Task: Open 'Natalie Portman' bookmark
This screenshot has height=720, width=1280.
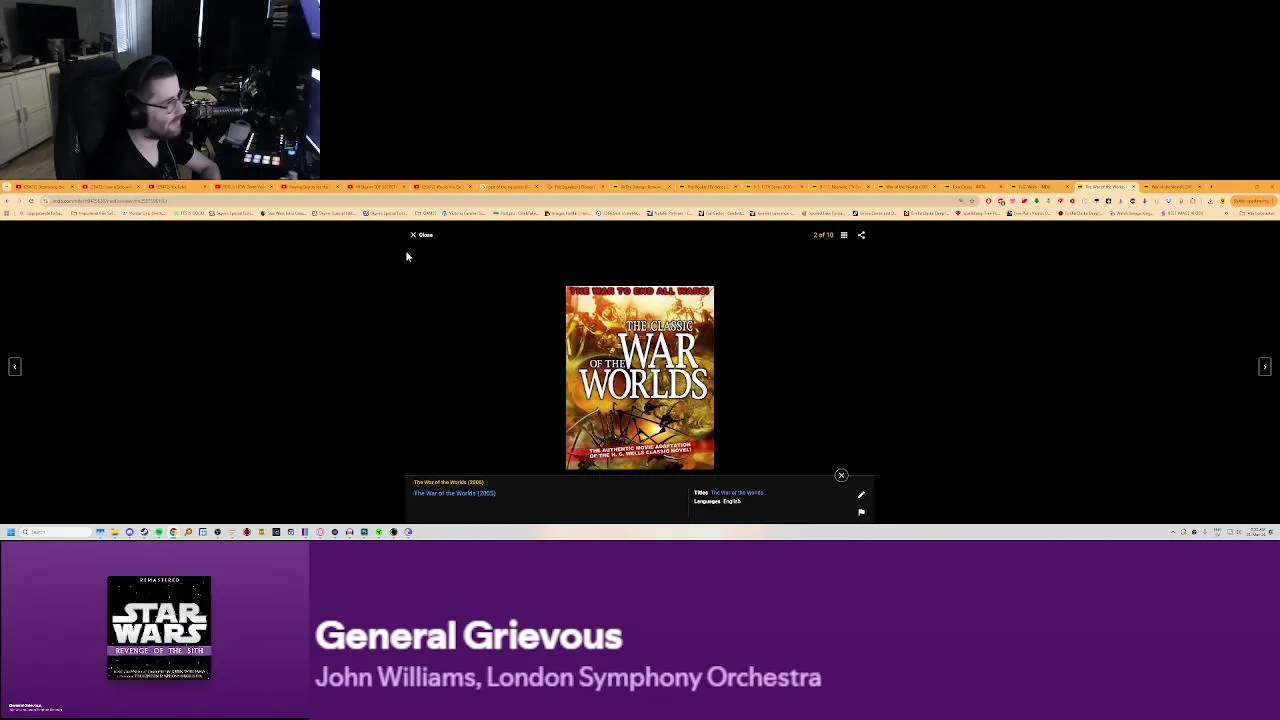Action: click(669, 213)
